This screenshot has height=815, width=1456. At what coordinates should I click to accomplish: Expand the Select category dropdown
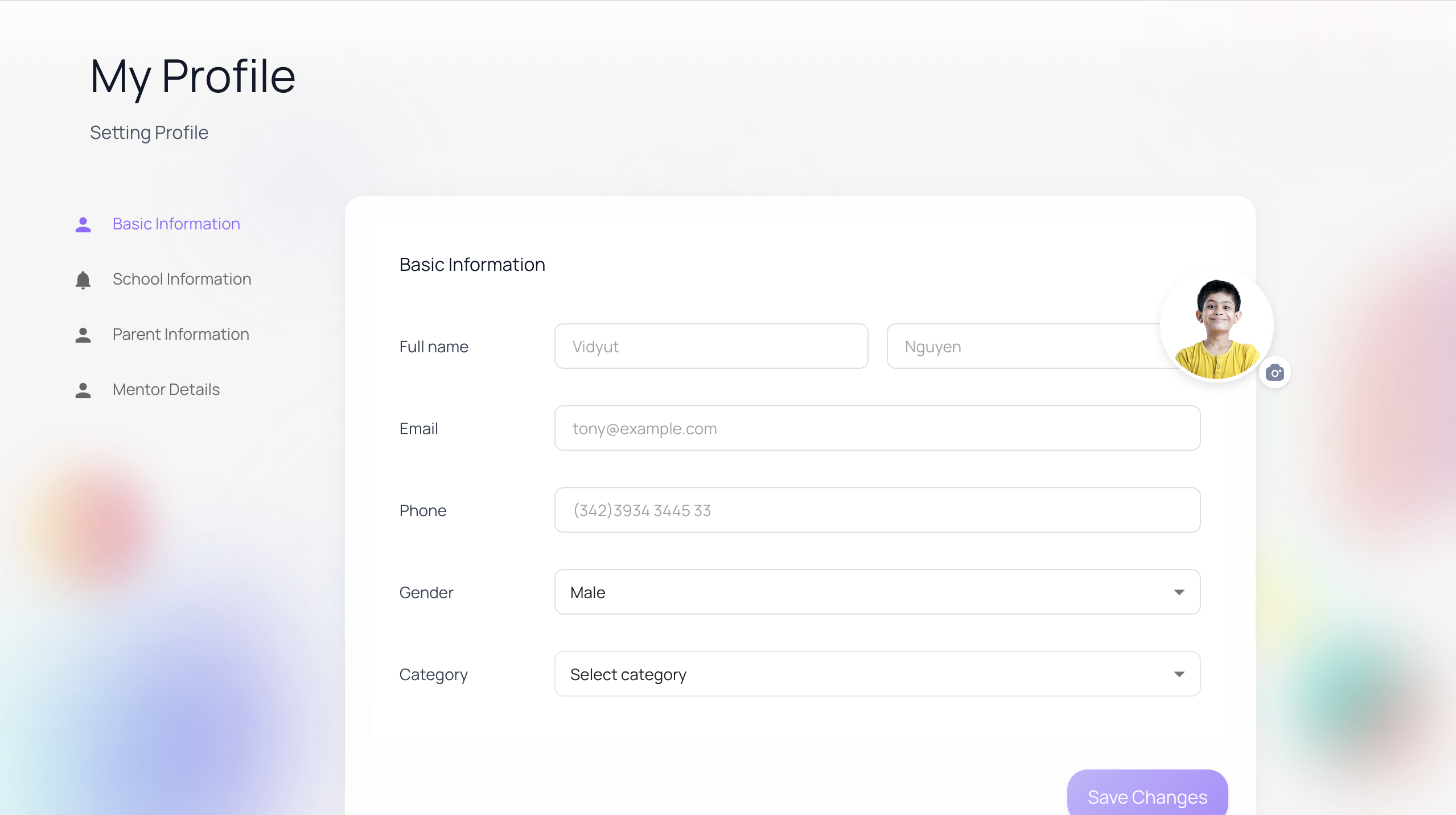pyautogui.click(x=877, y=674)
